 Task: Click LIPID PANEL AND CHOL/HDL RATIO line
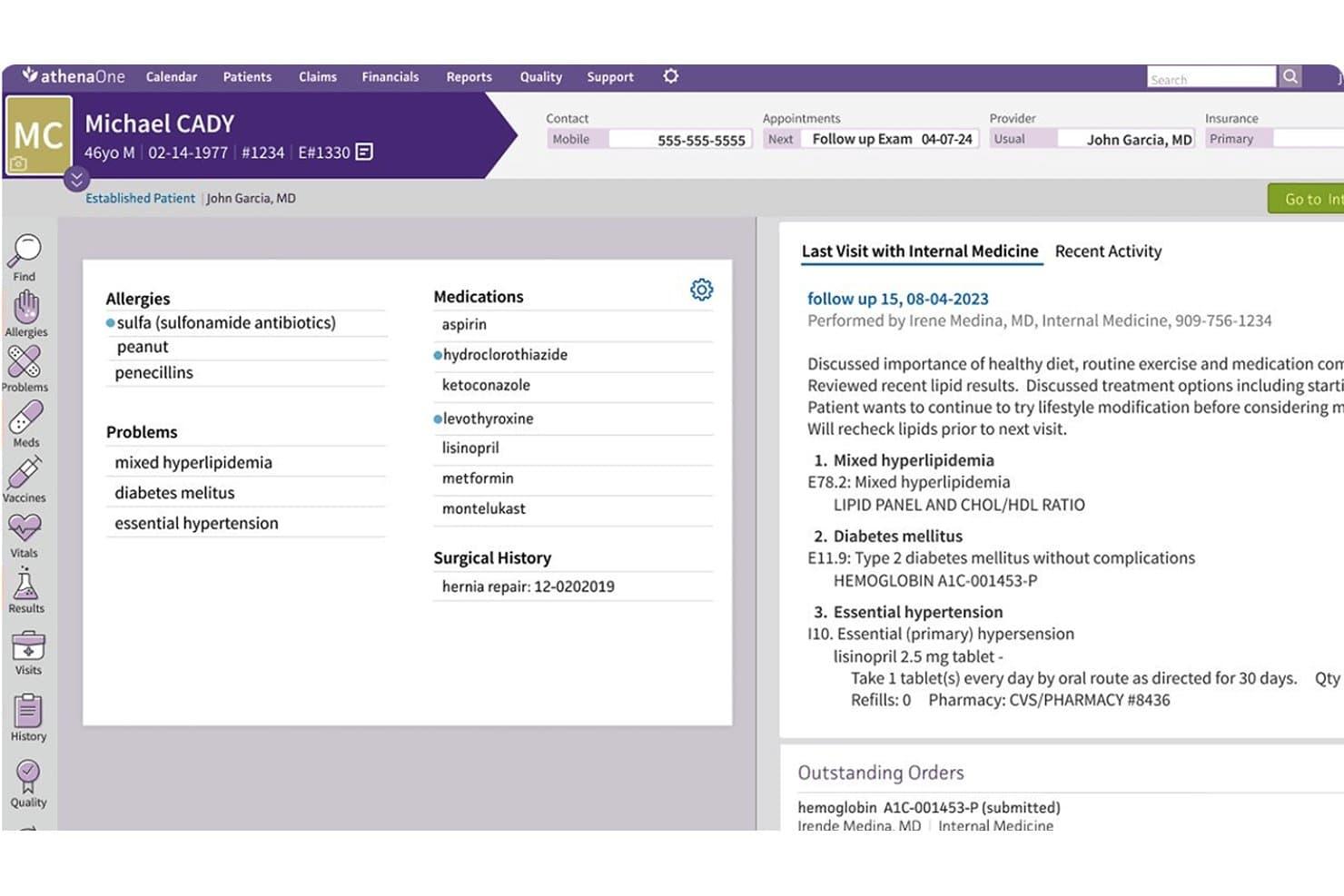pyautogui.click(x=959, y=505)
